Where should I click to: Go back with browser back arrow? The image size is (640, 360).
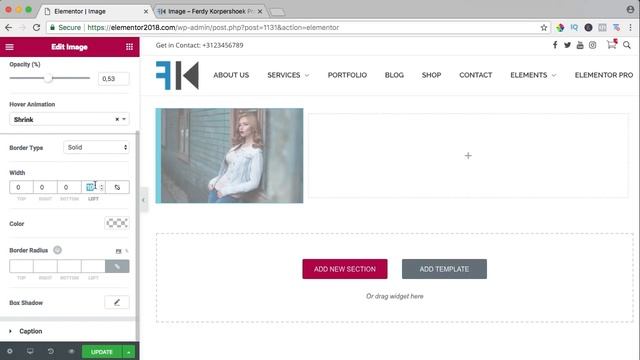(9, 27)
